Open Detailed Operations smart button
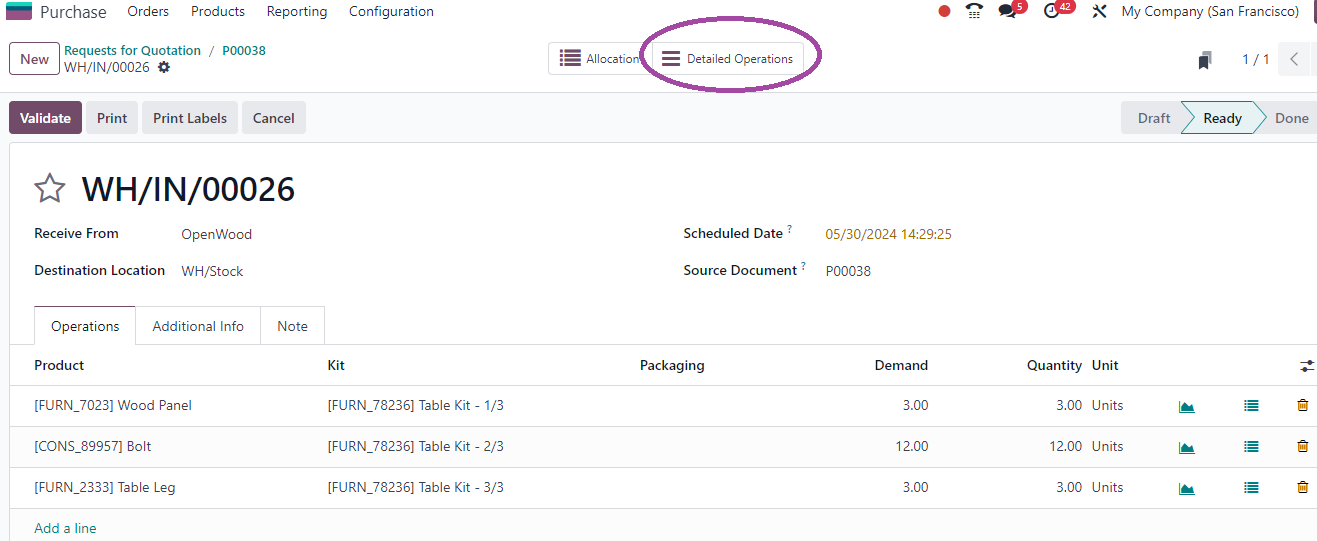 point(728,59)
